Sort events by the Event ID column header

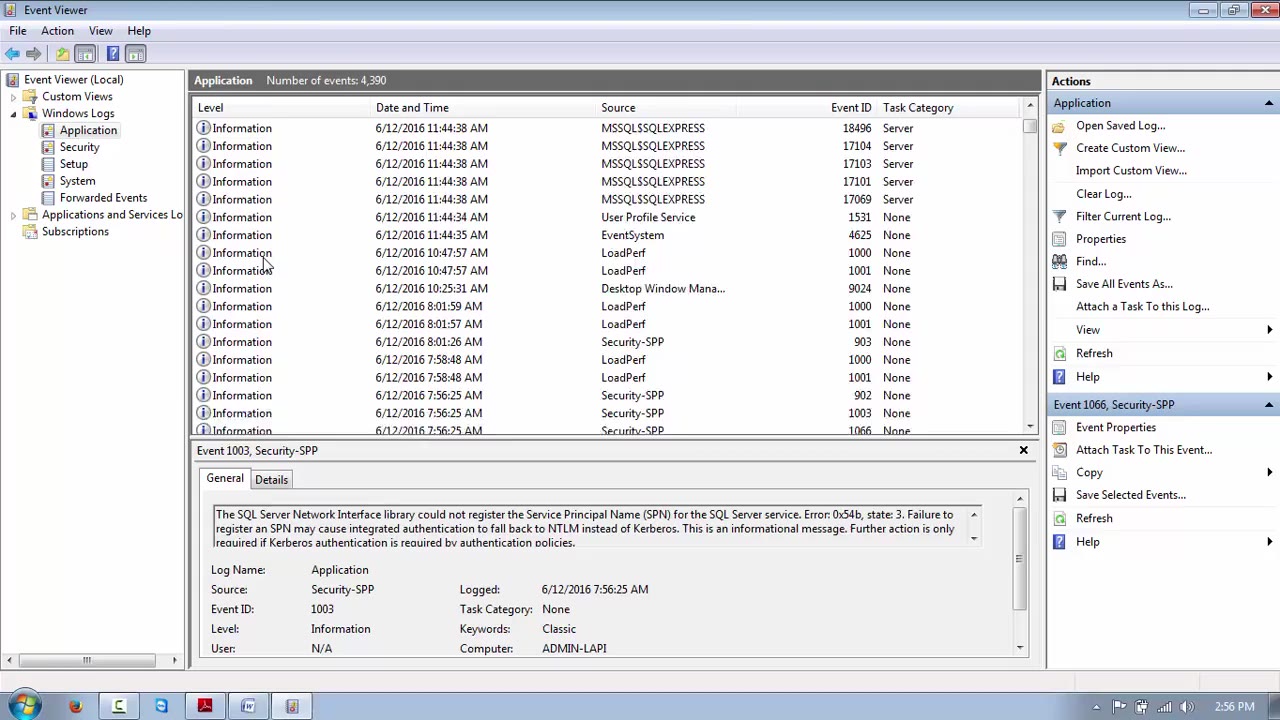pos(851,108)
